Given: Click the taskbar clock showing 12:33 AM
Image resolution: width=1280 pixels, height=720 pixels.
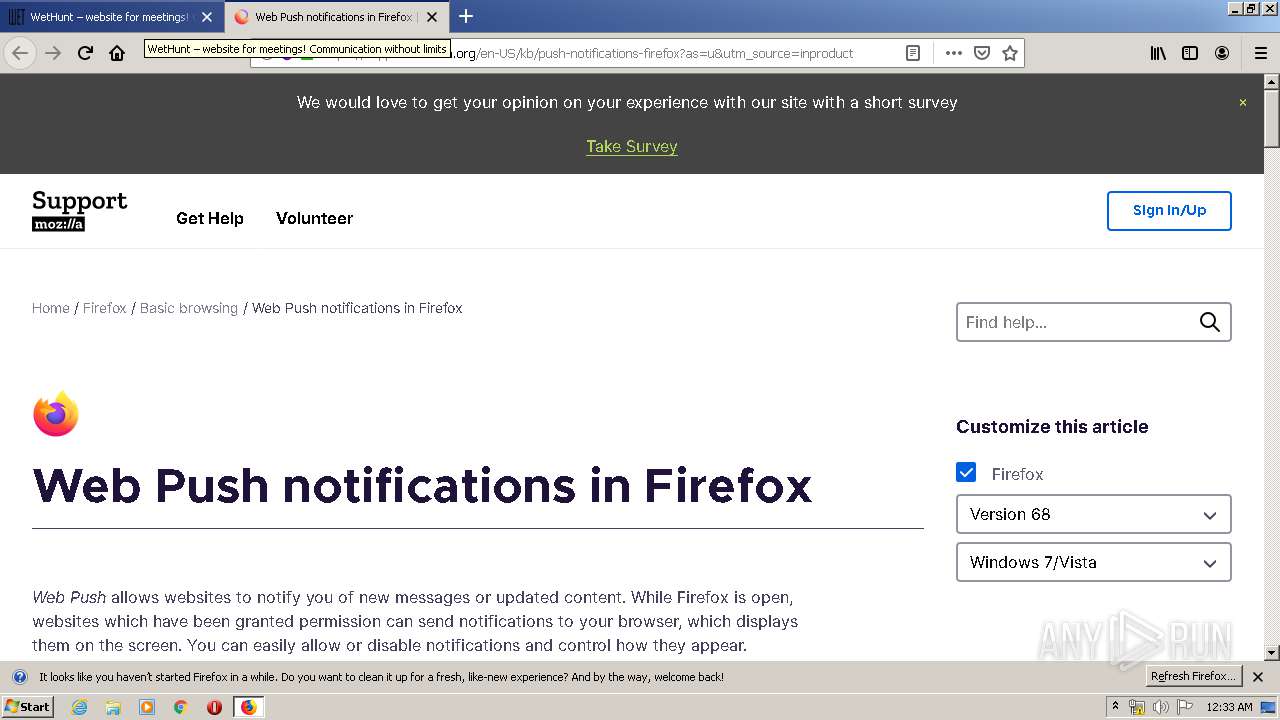Looking at the screenshot, I should [x=1229, y=707].
